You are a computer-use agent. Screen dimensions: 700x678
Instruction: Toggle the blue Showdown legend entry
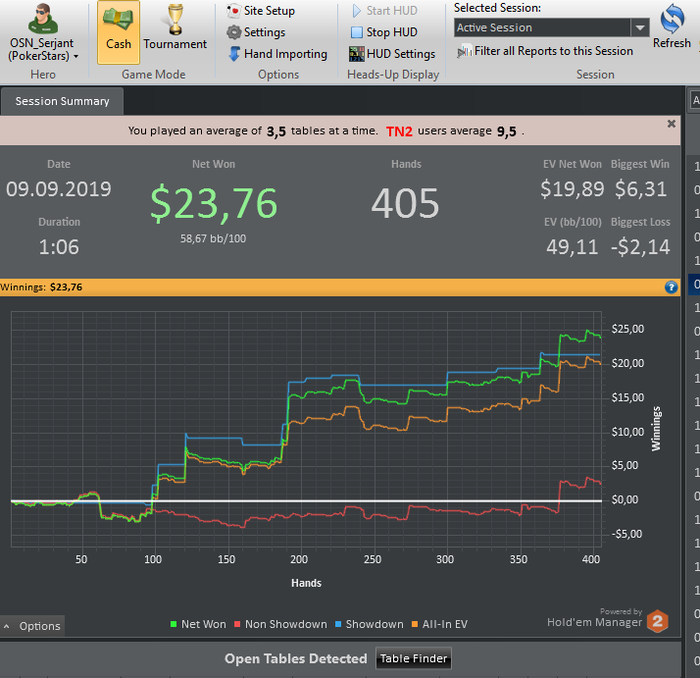click(369, 624)
